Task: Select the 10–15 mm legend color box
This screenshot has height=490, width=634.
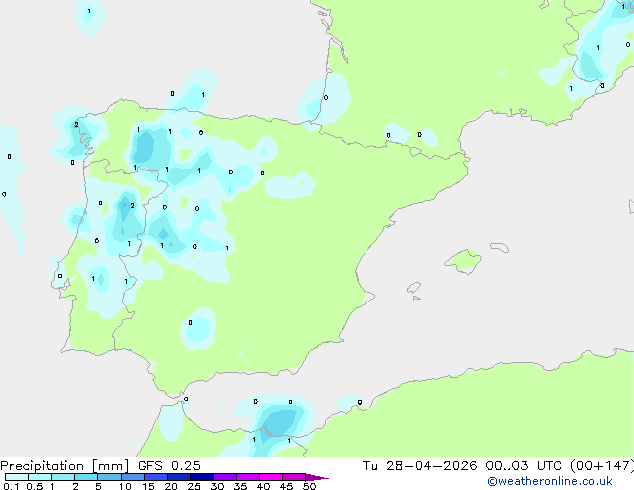Action: pyautogui.click(x=132, y=477)
